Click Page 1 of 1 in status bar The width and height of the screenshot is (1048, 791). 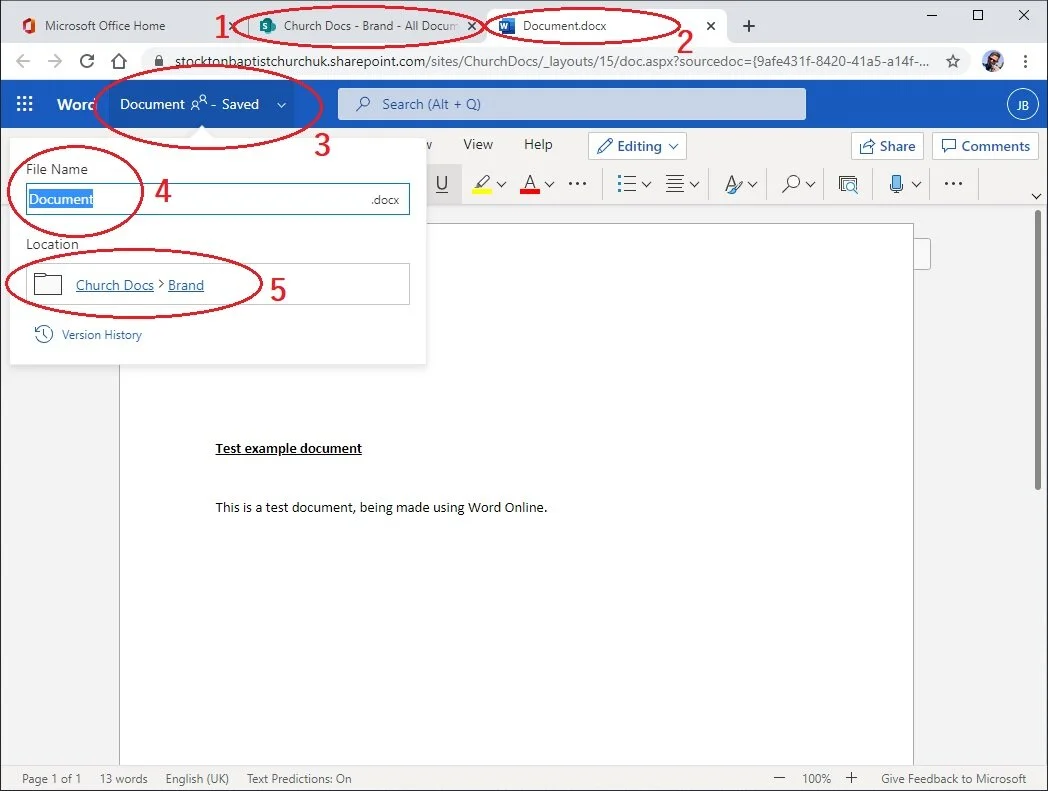pyautogui.click(x=51, y=778)
